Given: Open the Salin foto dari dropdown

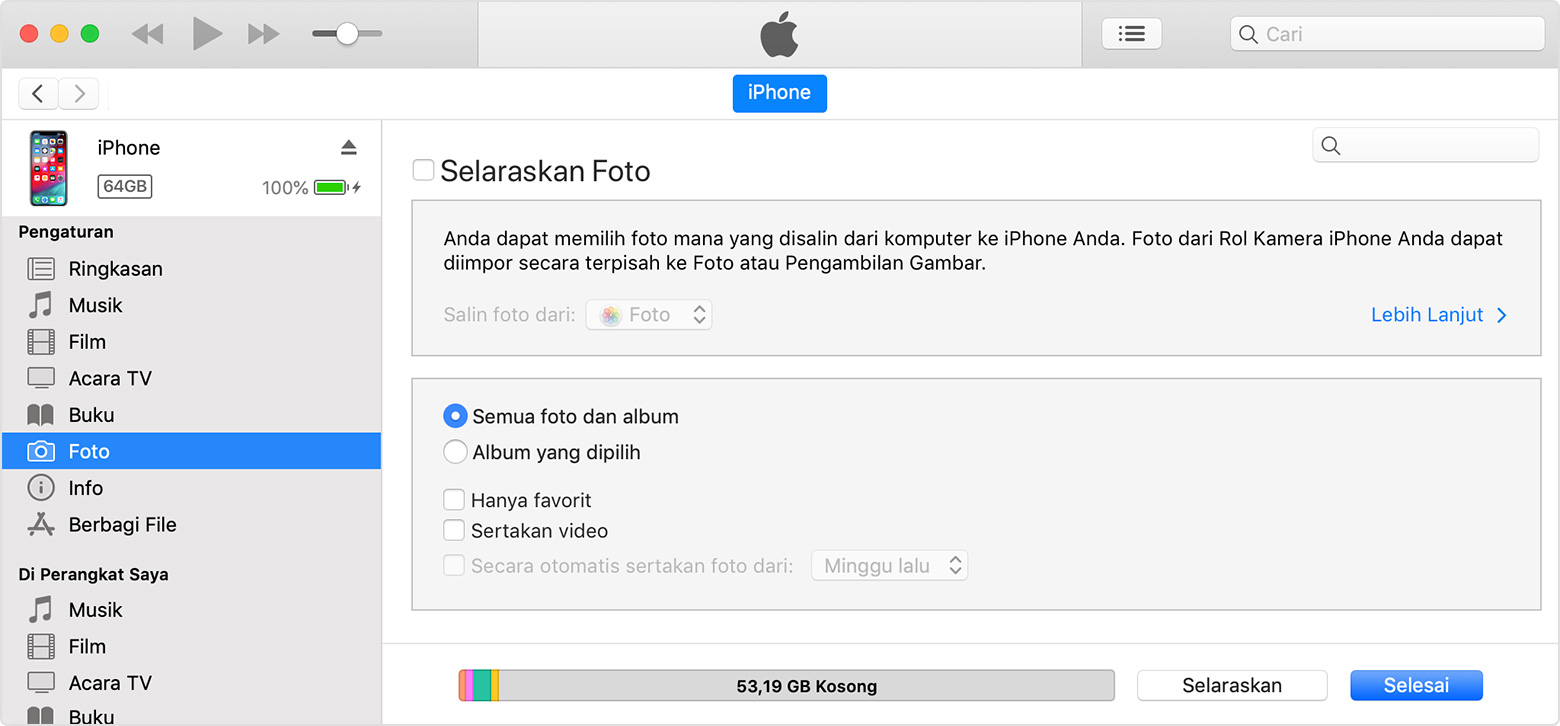Looking at the screenshot, I should [x=649, y=315].
